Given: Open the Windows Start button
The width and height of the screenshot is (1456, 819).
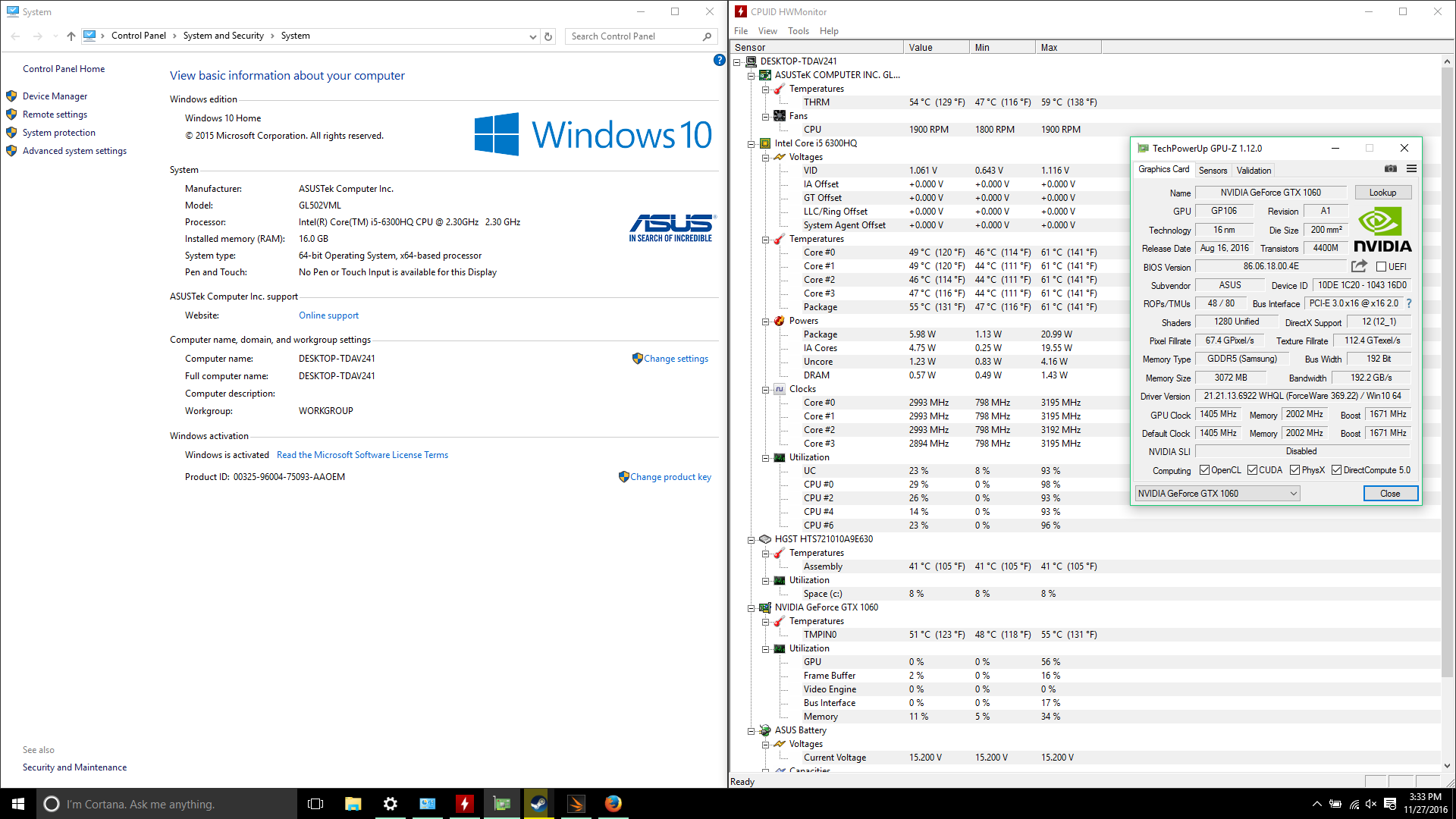Looking at the screenshot, I should click(18, 804).
